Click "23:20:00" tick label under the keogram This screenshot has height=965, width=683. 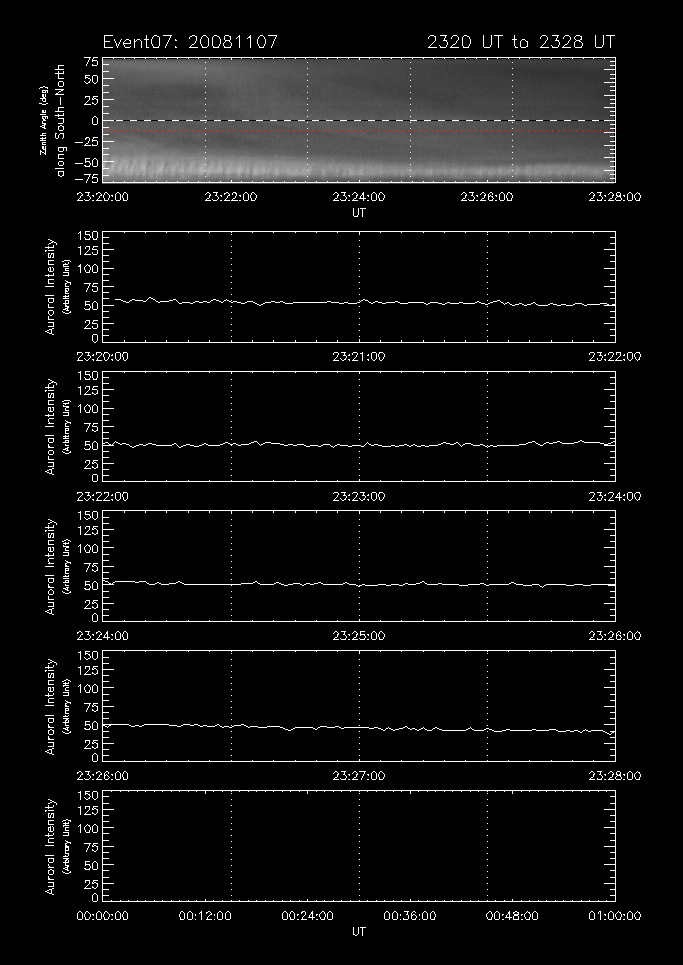pos(102,197)
